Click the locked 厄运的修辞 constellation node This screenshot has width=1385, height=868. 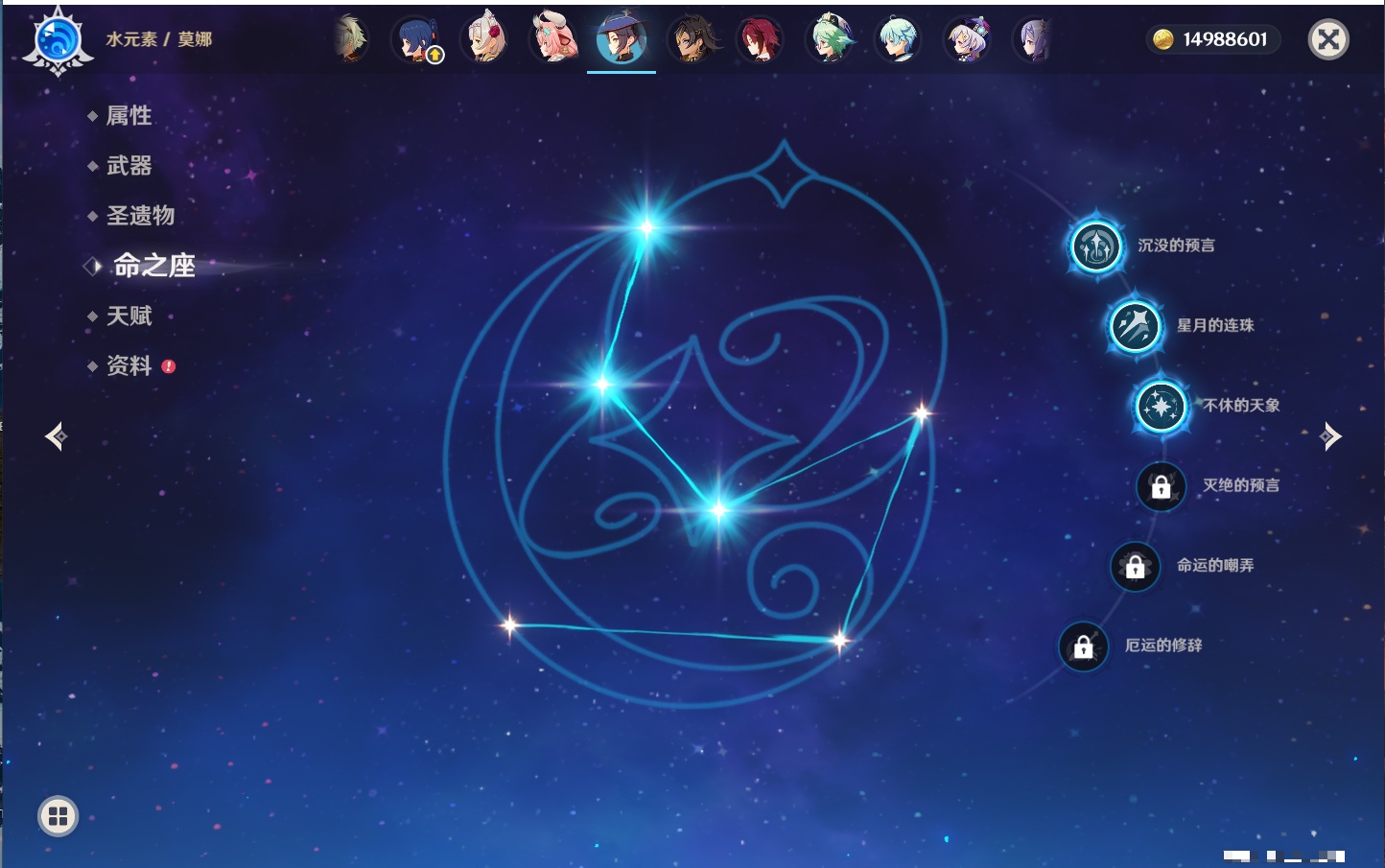pyautogui.click(x=1083, y=646)
